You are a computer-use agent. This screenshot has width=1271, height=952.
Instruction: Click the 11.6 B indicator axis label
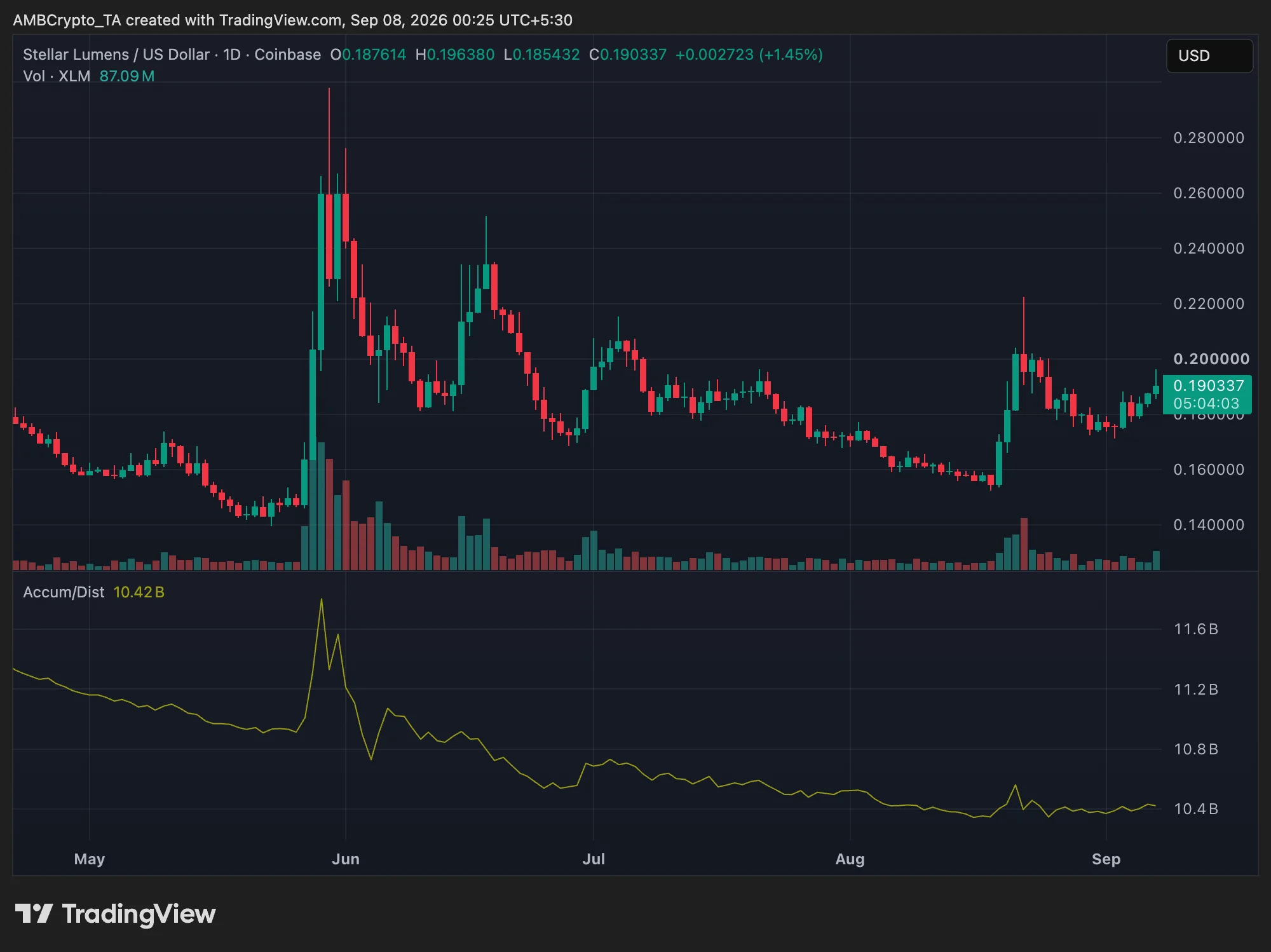1196,629
